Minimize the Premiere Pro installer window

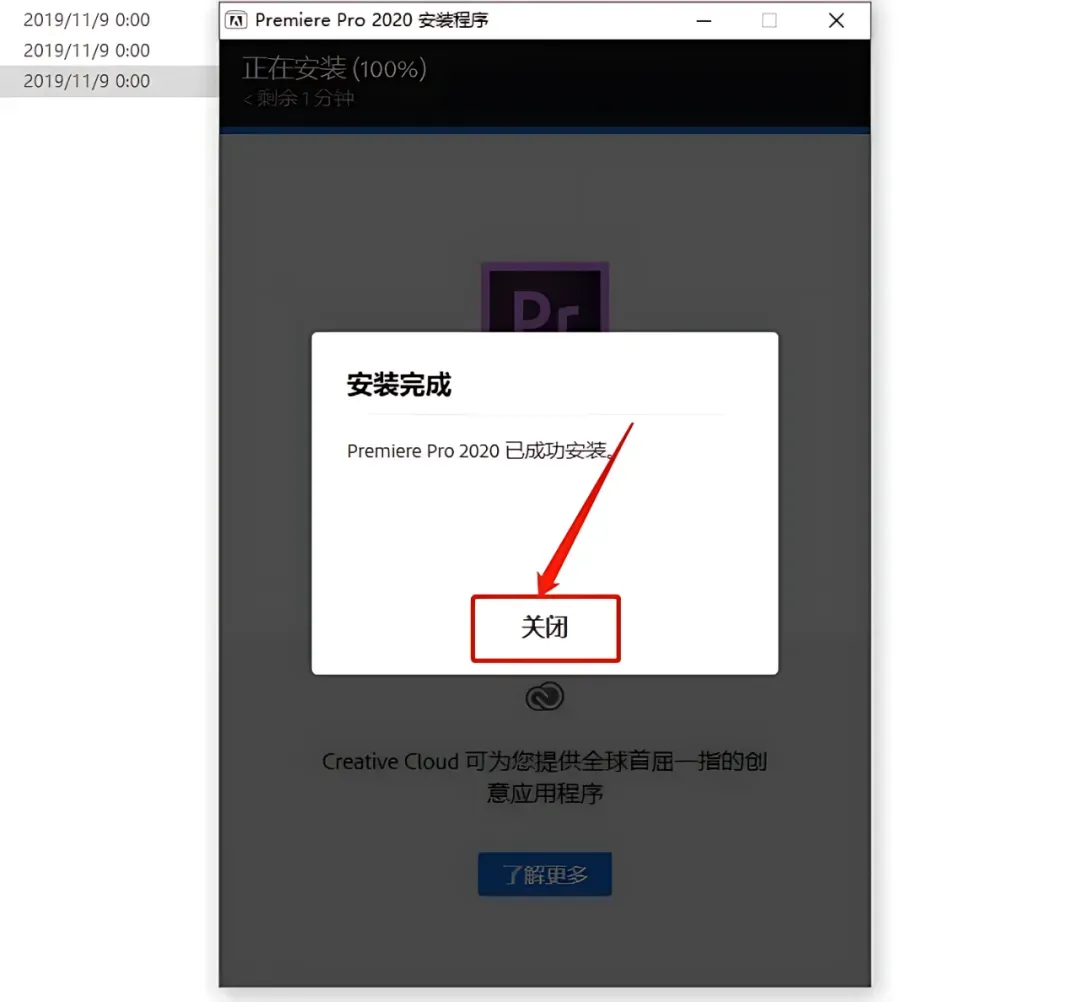[704, 21]
